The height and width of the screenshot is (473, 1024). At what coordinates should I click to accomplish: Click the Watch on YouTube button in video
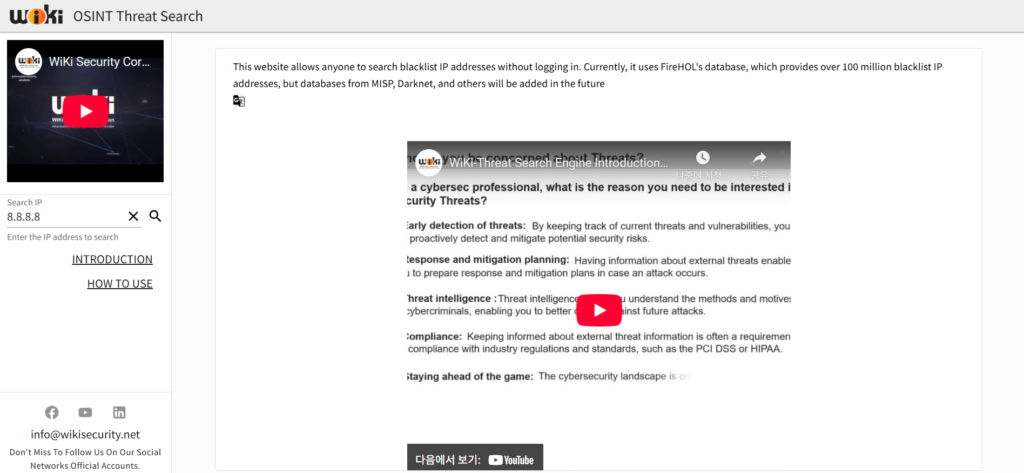475,459
